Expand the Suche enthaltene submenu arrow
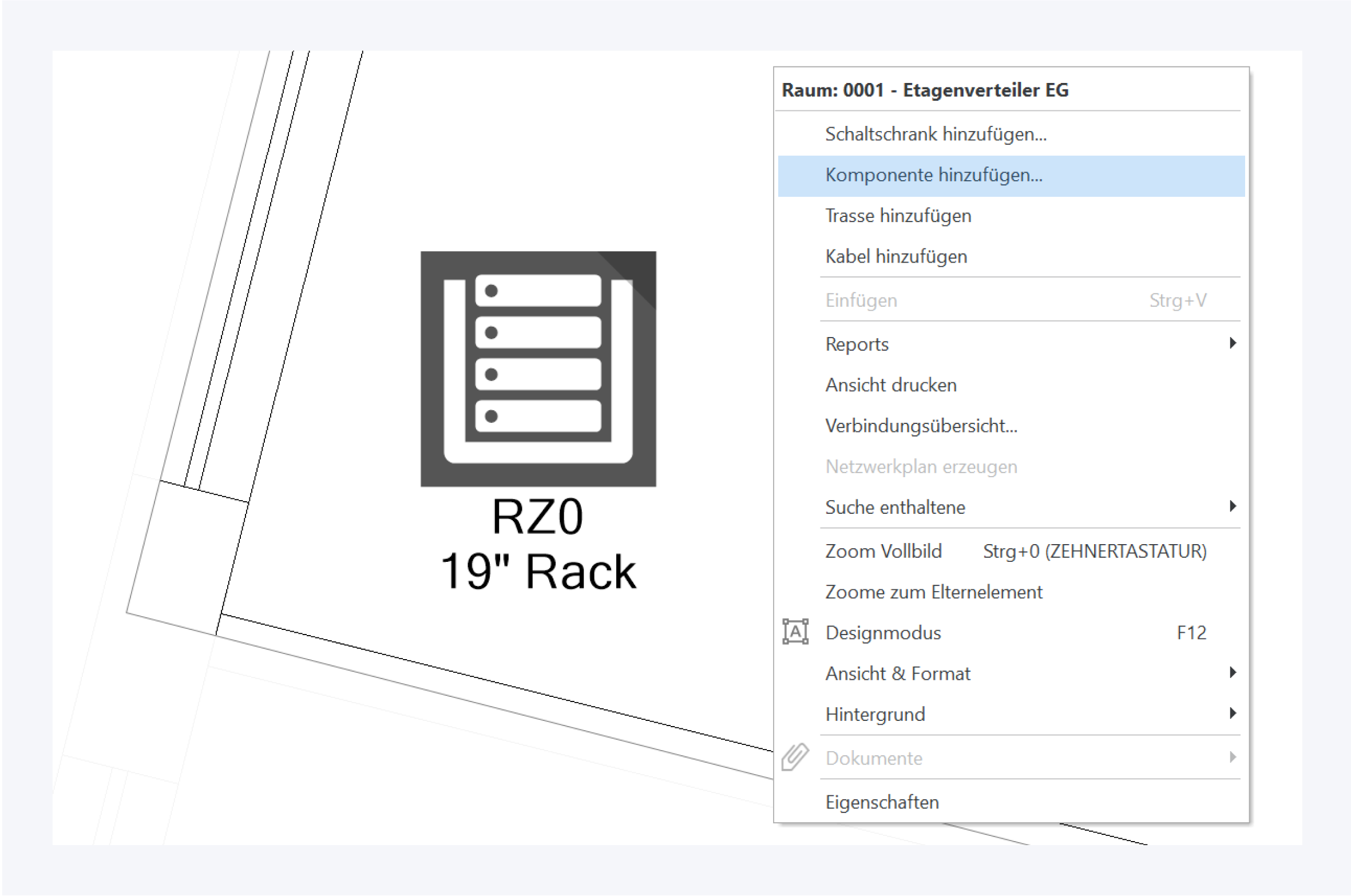Image resolution: width=1351 pixels, height=896 pixels. pyautogui.click(x=1232, y=506)
